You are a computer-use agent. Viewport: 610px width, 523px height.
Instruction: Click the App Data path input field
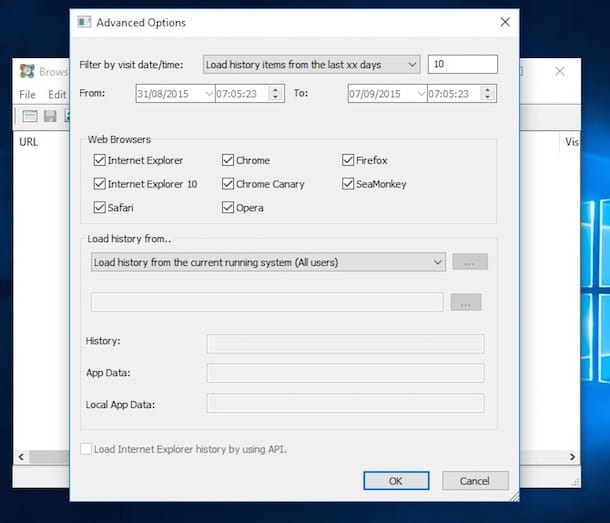point(345,373)
